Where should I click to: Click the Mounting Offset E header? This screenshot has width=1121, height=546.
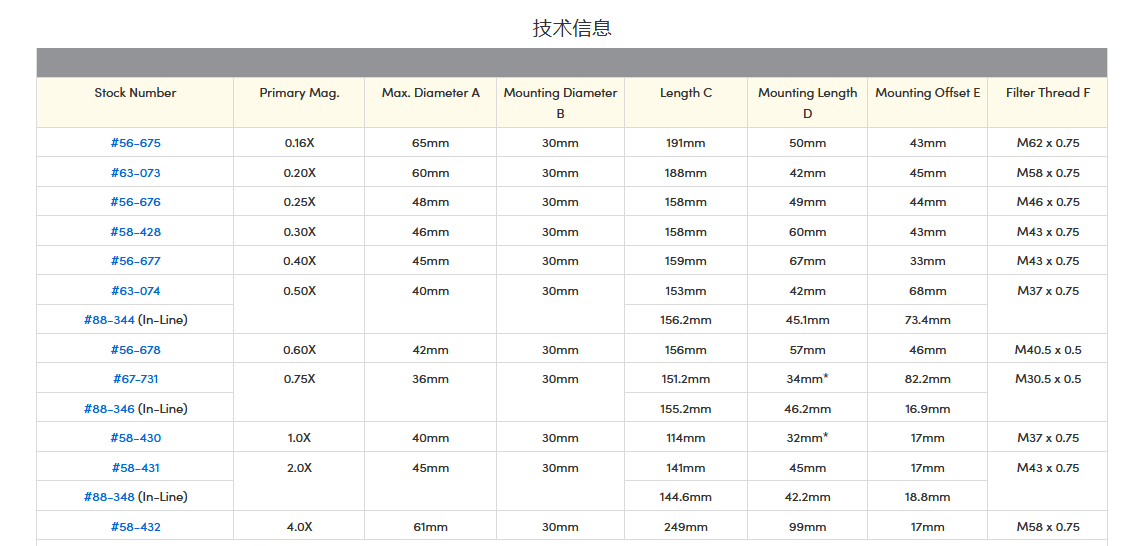927,93
